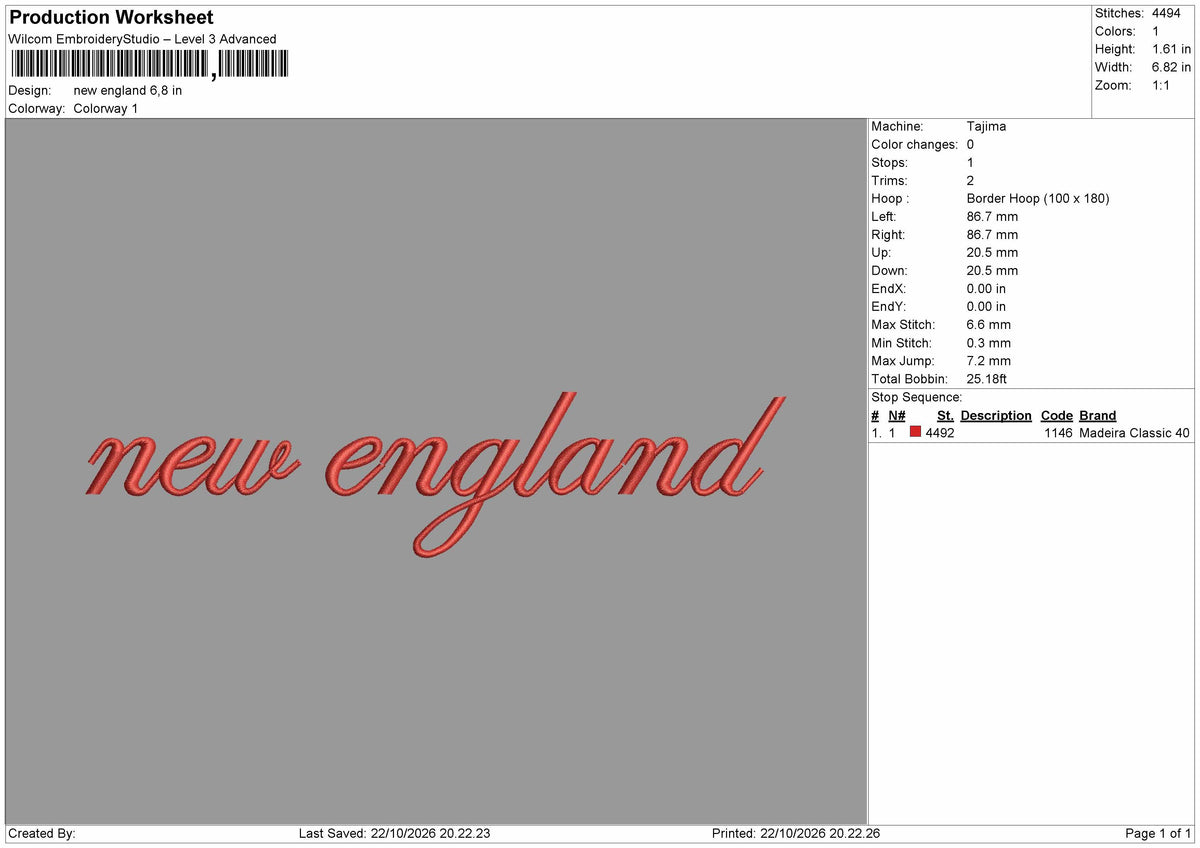Select design name 'new england 6,8 in'
This screenshot has width=1200, height=848.
(x=128, y=90)
